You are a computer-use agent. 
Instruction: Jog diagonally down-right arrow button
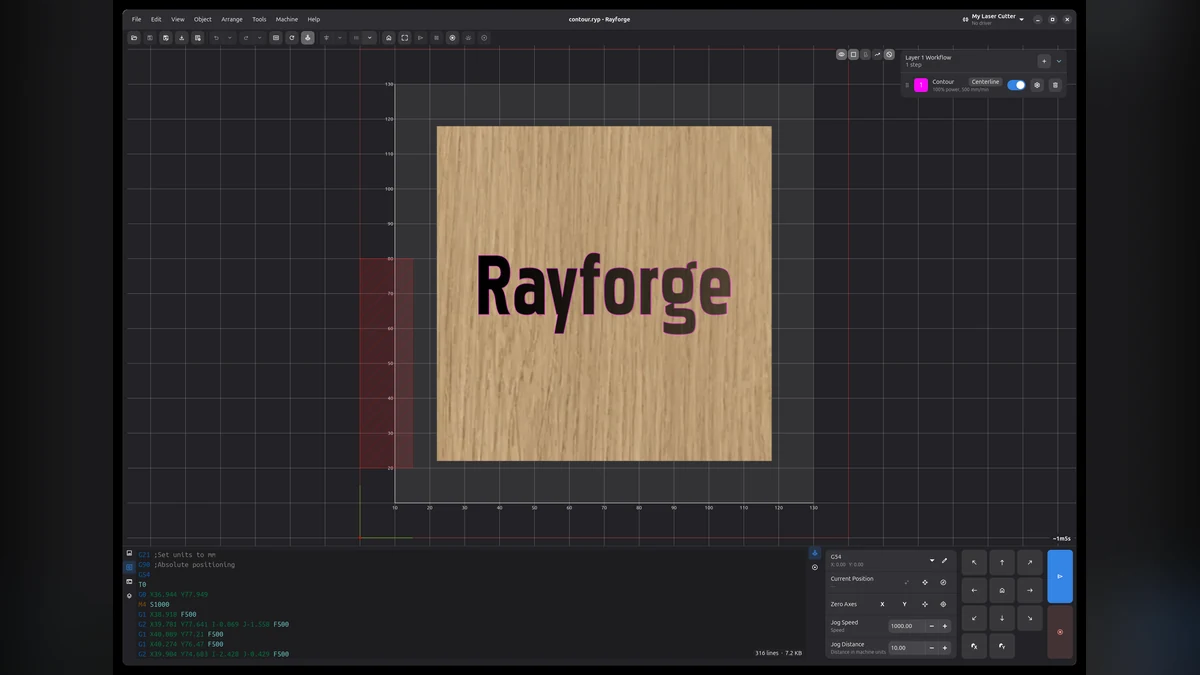(x=1030, y=618)
